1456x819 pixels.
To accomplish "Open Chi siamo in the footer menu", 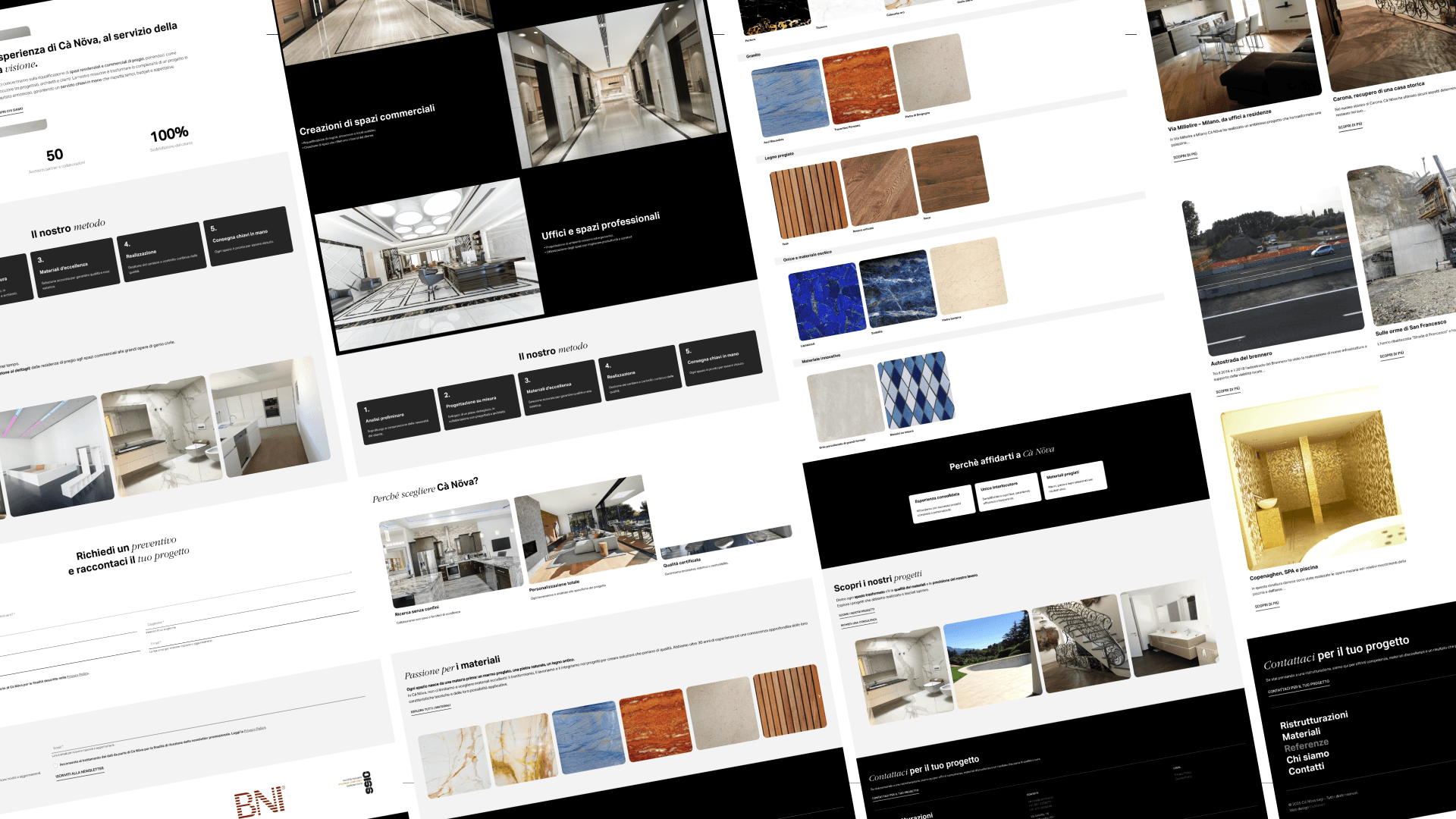I will (x=1307, y=757).
